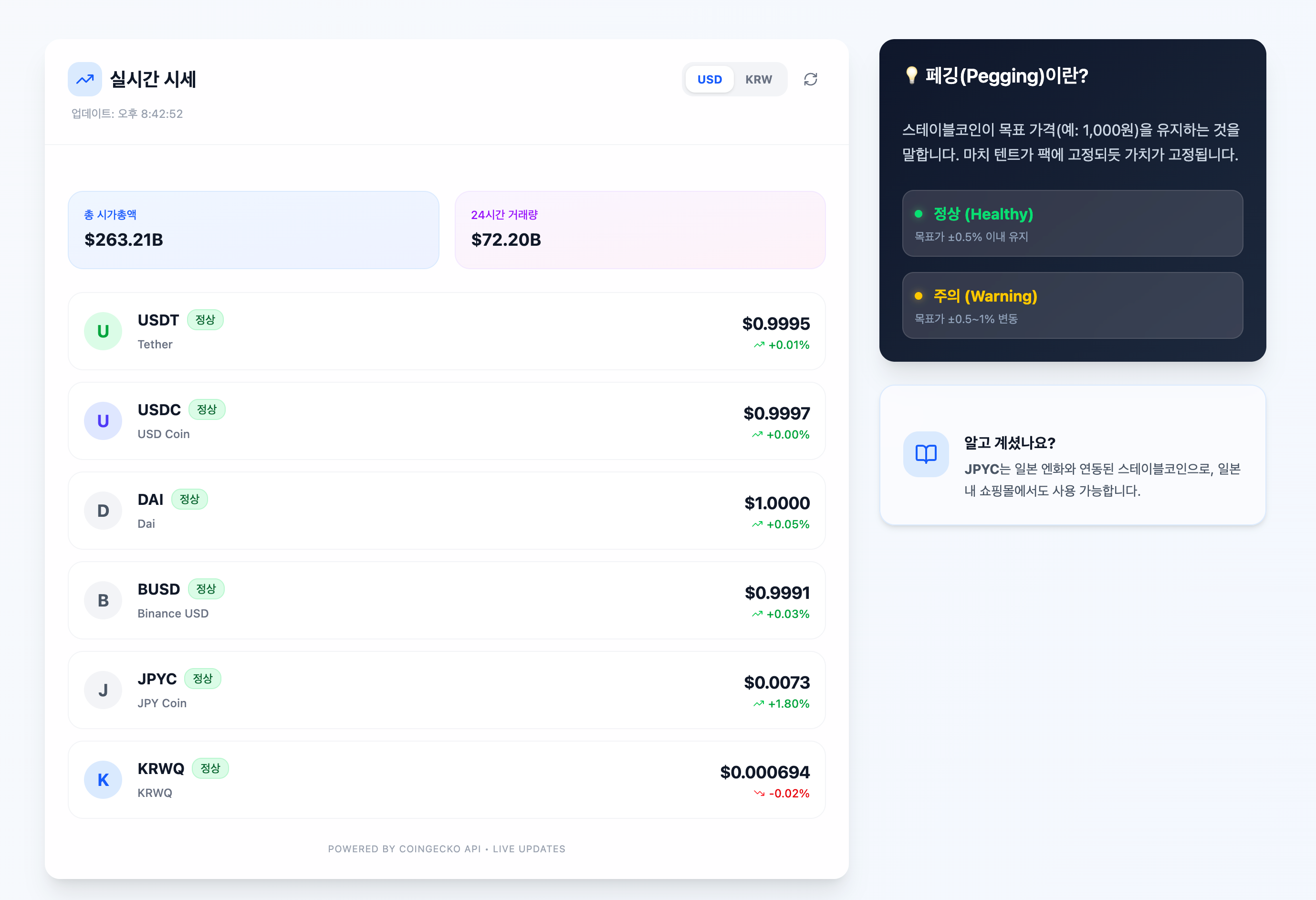Click the JPY Coin subtitle
Viewport: 1316px width, 900px height.
(x=162, y=703)
